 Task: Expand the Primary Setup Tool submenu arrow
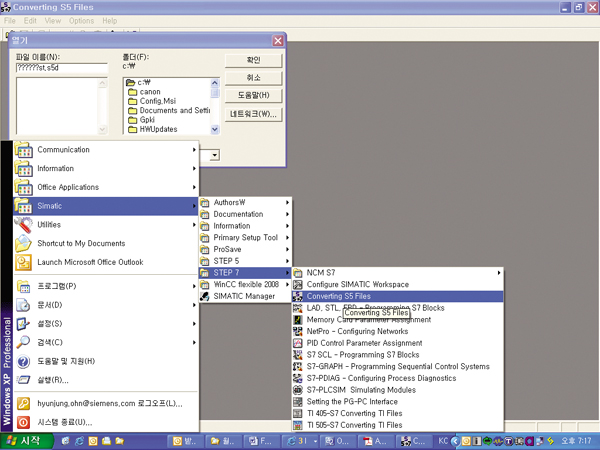pos(287,238)
